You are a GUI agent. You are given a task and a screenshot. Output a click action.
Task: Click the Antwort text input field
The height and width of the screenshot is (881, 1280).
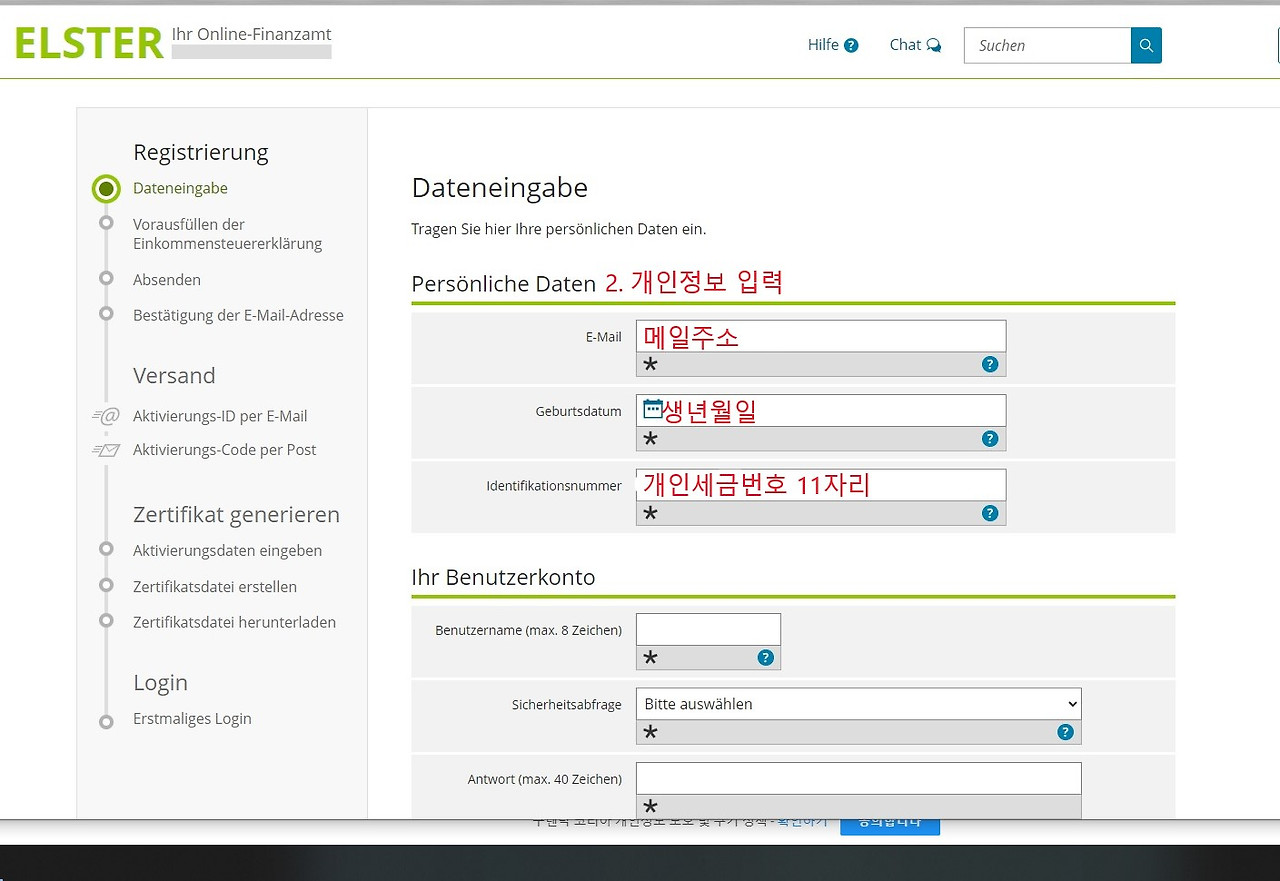tap(858, 778)
